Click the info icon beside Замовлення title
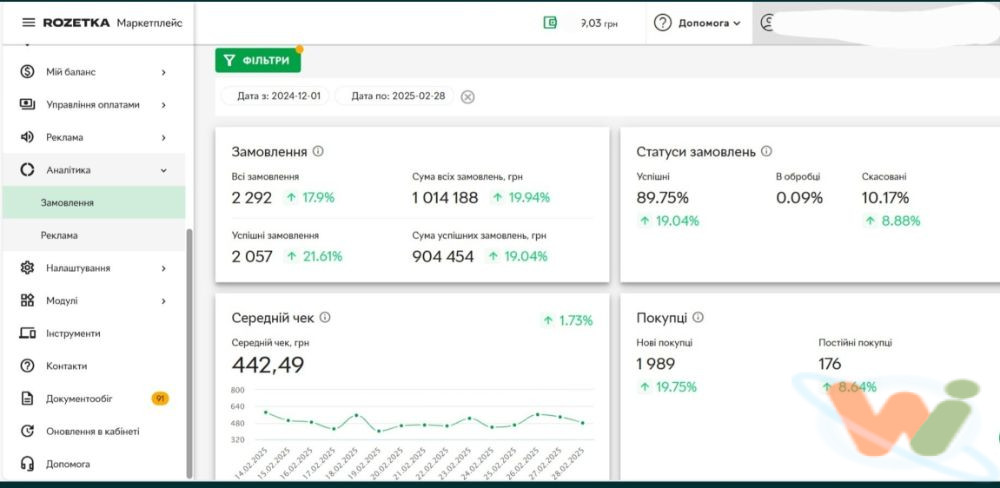This screenshot has width=1000, height=488. pos(318,152)
